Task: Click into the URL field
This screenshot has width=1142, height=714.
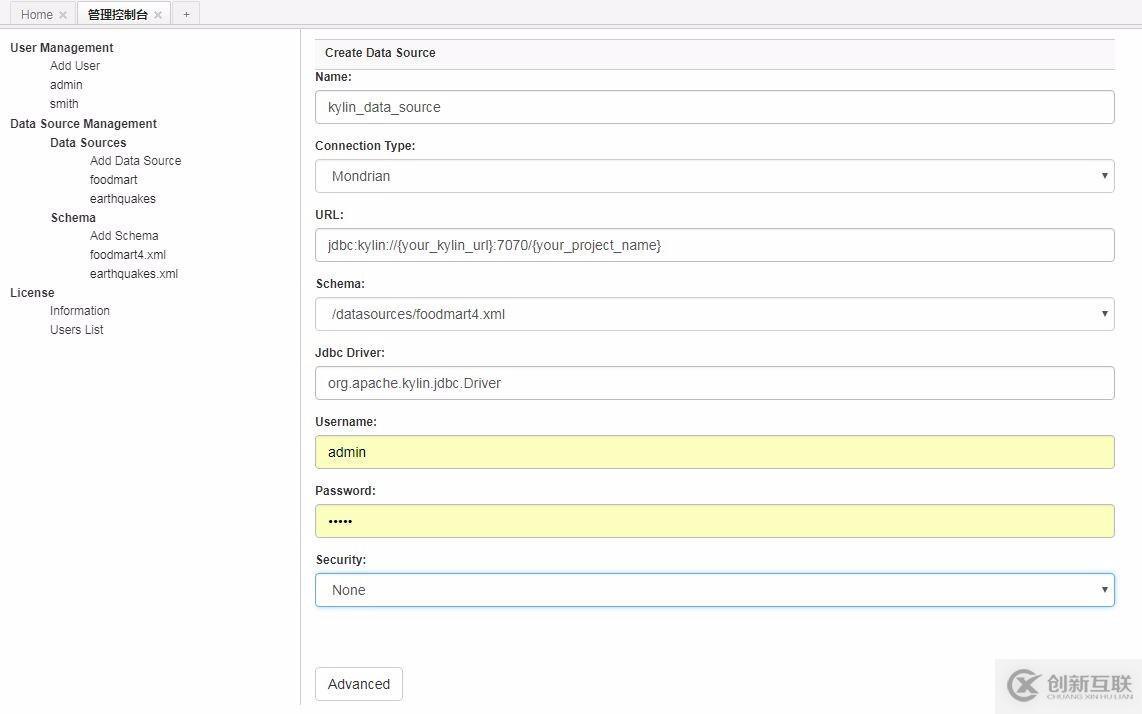Action: click(714, 245)
